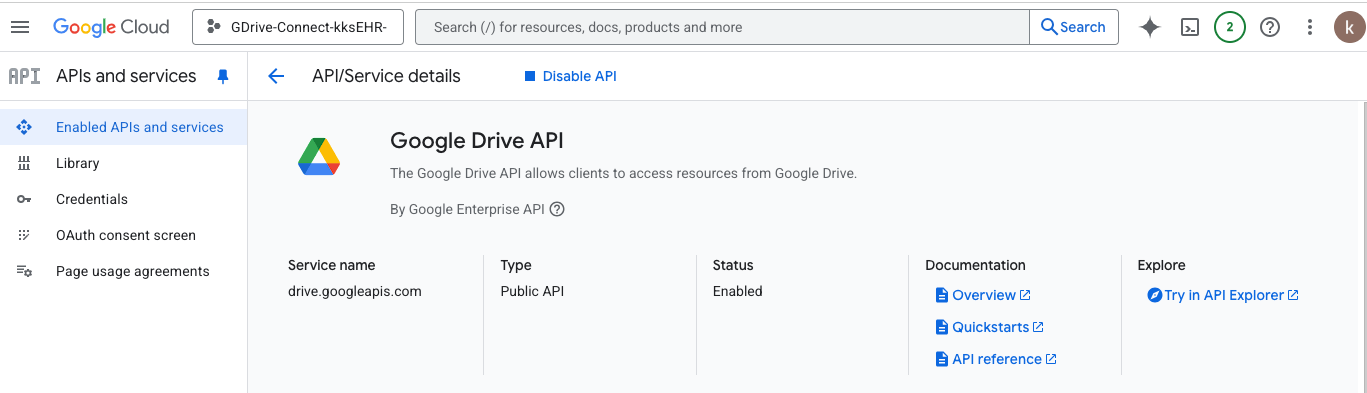Viewport: 1367px width, 393px height.
Task: Open the main navigation hamburger menu
Action: pyautogui.click(x=20, y=27)
